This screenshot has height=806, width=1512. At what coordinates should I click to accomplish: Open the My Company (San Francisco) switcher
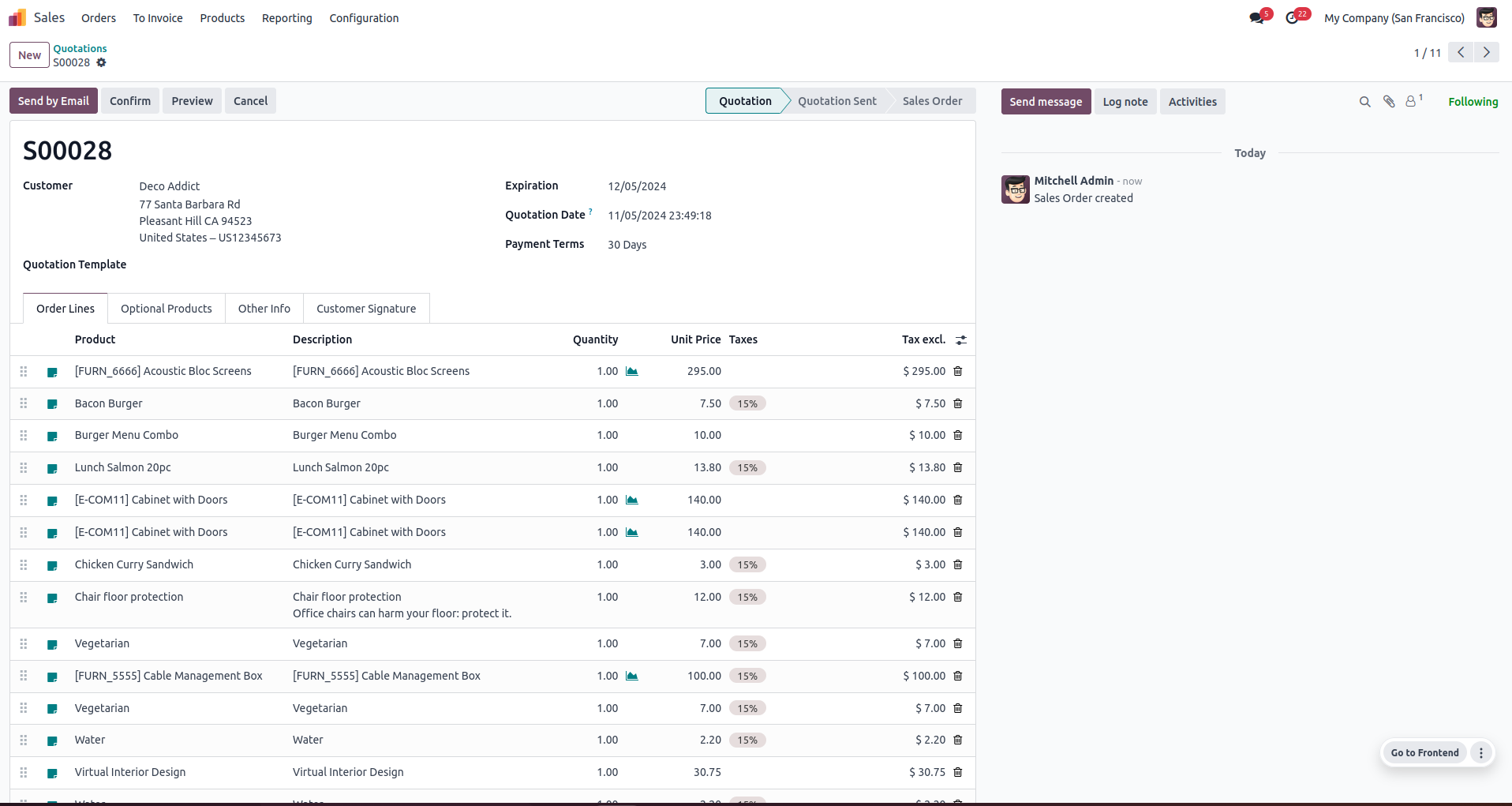[x=1394, y=18]
